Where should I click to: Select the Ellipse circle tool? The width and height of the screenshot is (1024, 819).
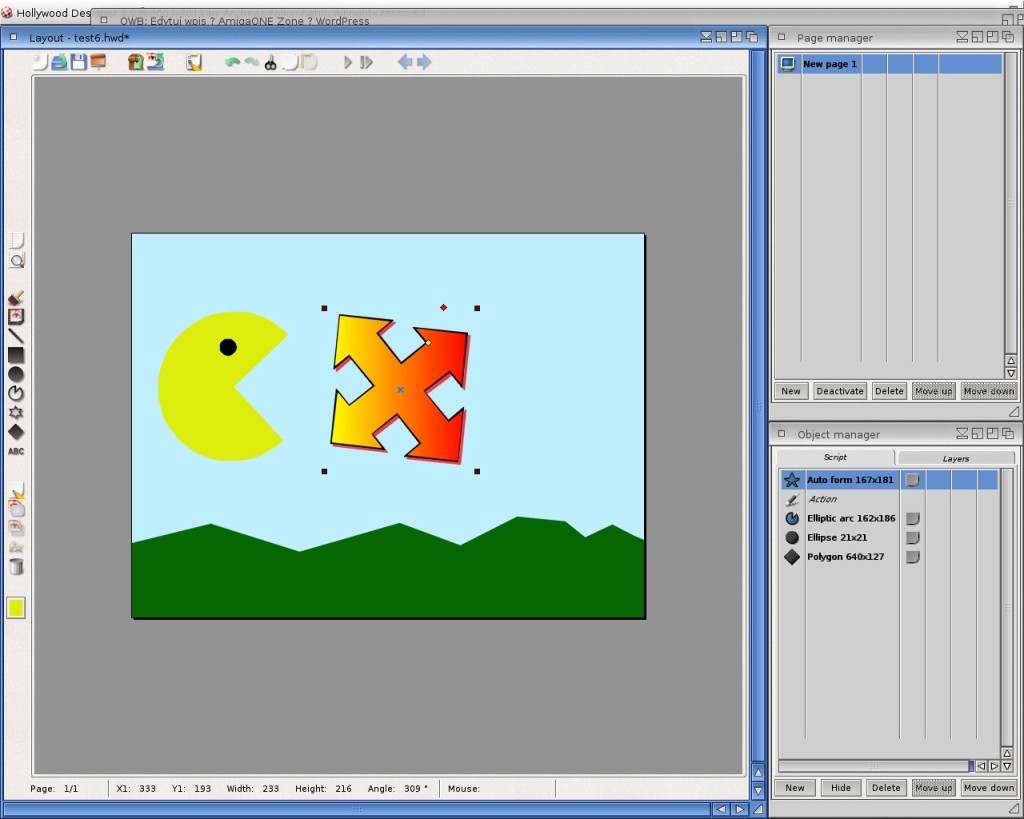(x=16, y=374)
